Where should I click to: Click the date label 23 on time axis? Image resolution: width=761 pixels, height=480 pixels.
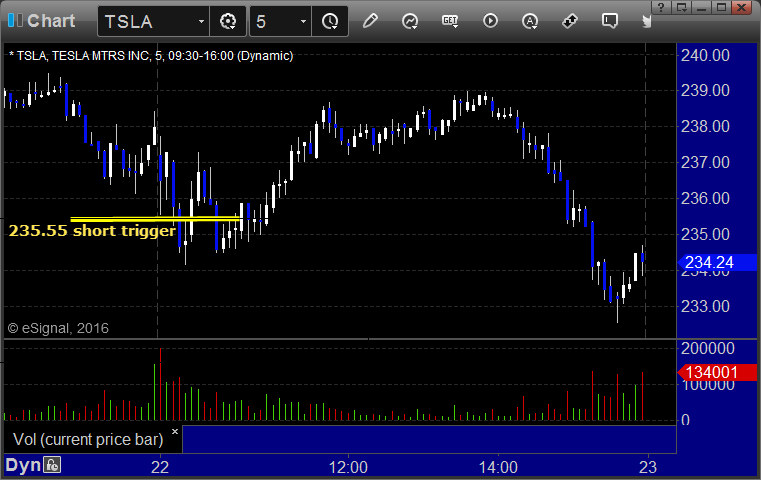pyautogui.click(x=648, y=467)
